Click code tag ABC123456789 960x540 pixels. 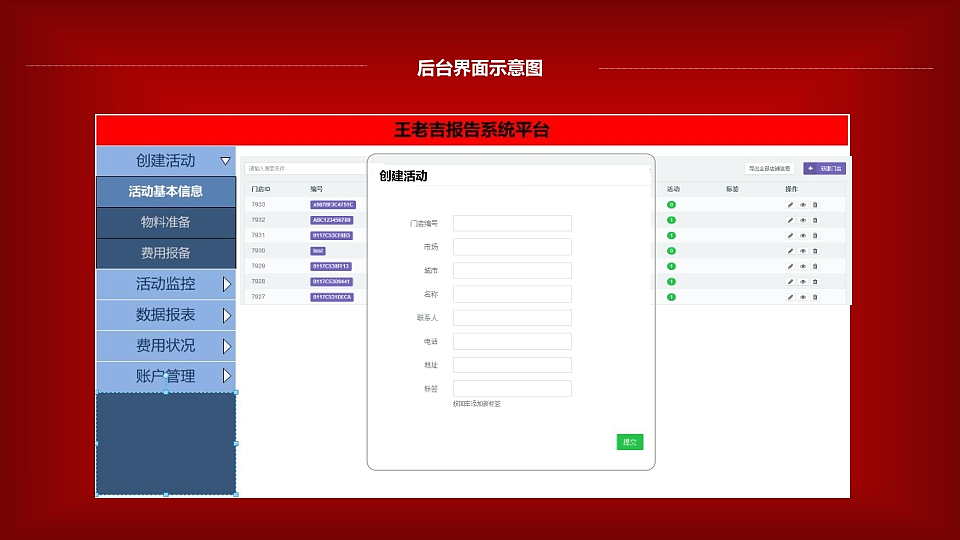coord(332,220)
